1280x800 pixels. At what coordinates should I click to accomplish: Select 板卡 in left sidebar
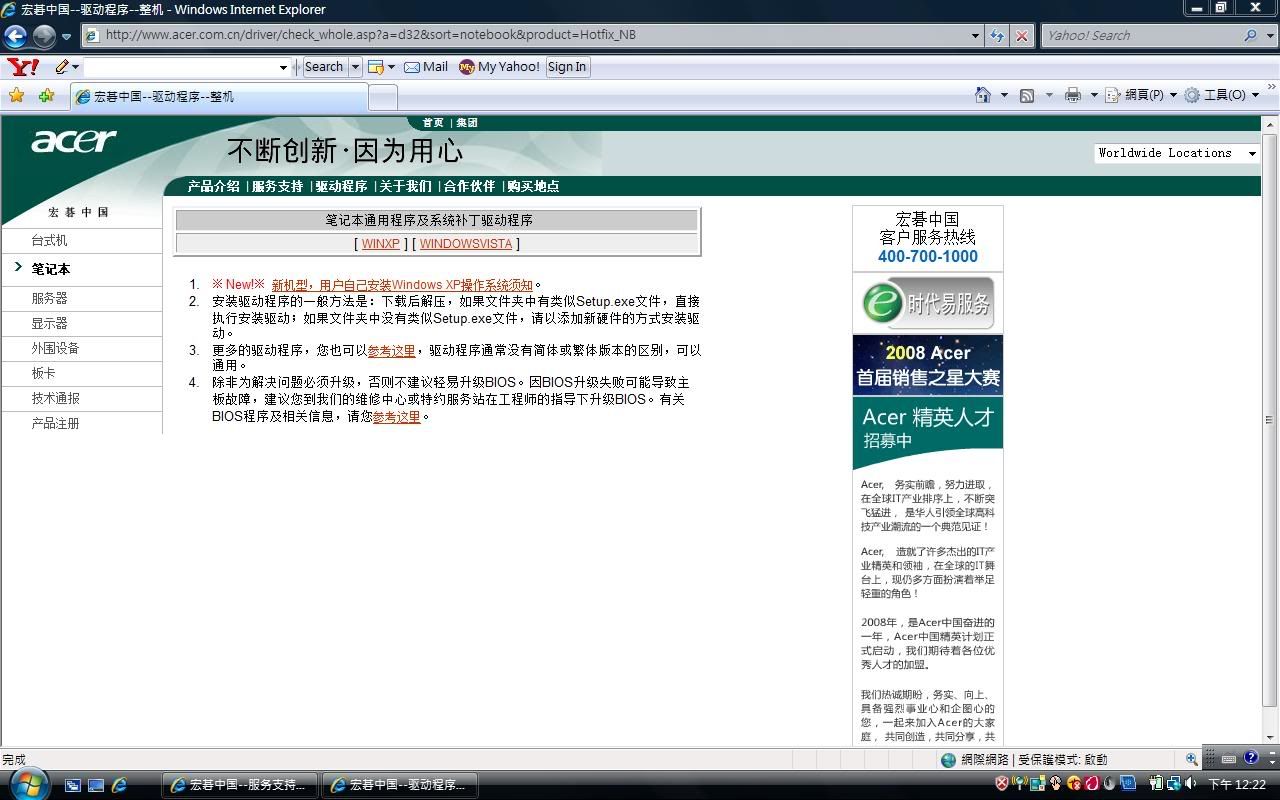coord(43,373)
